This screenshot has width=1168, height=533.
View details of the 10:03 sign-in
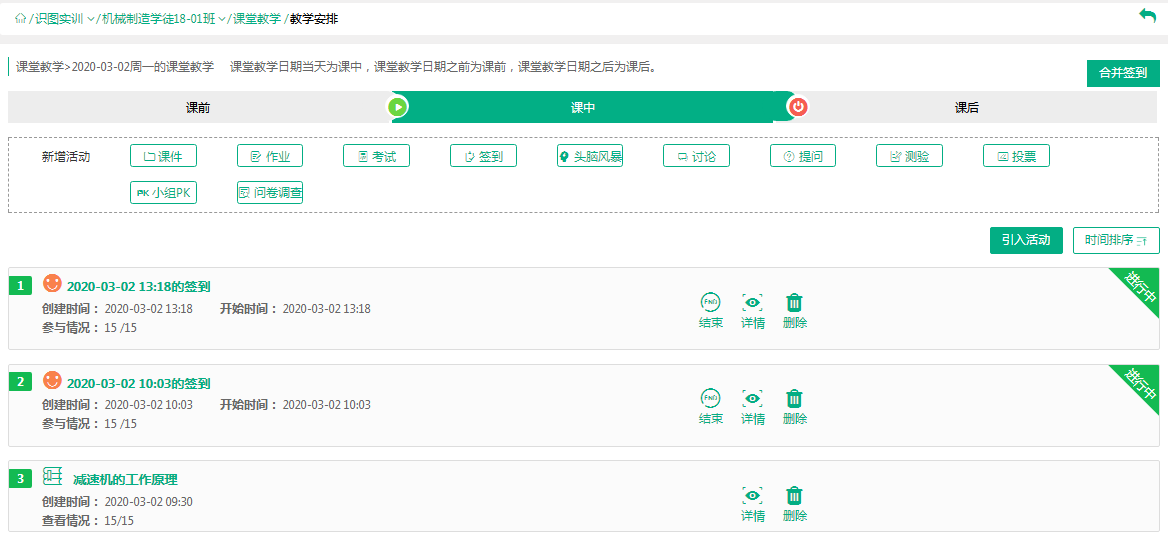[752, 406]
